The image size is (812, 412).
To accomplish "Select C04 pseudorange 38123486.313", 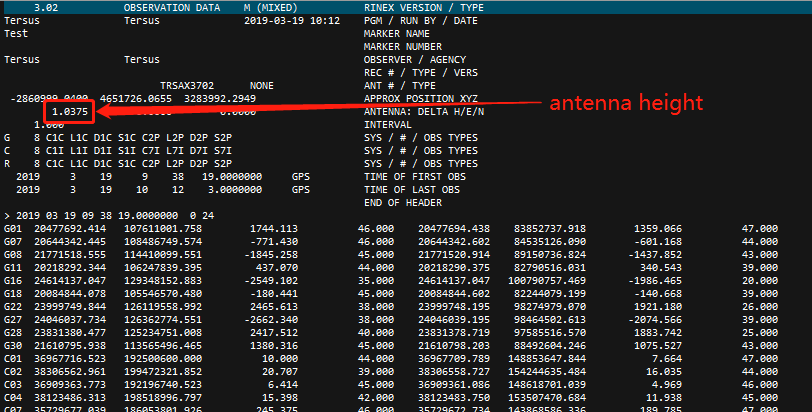I will coord(70,397).
